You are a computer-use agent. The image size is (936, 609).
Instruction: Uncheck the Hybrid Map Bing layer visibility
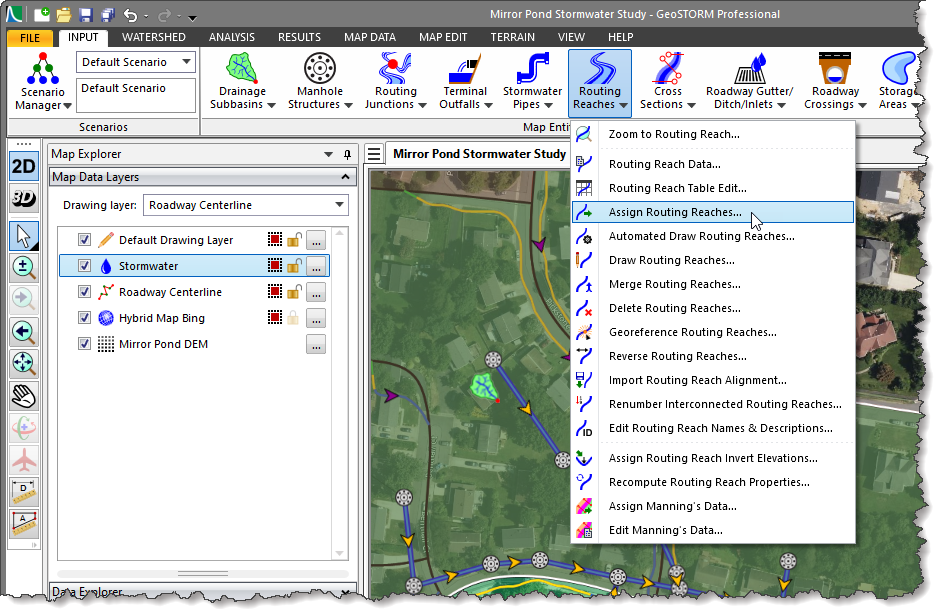point(85,316)
